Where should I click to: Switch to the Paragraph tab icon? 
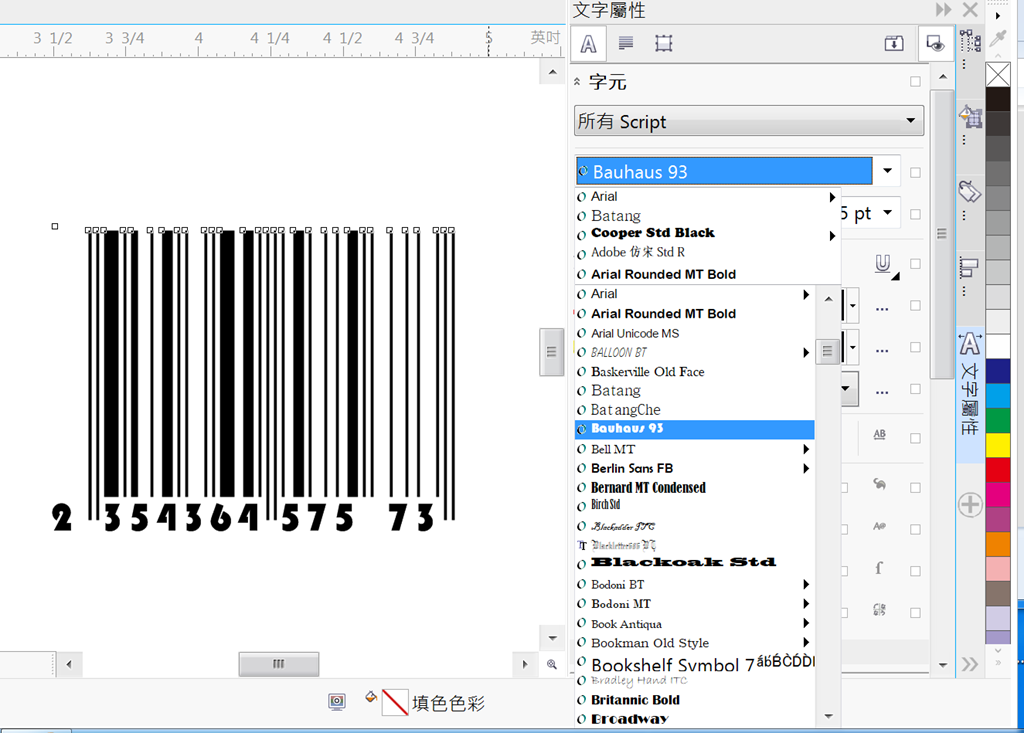(x=626, y=44)
